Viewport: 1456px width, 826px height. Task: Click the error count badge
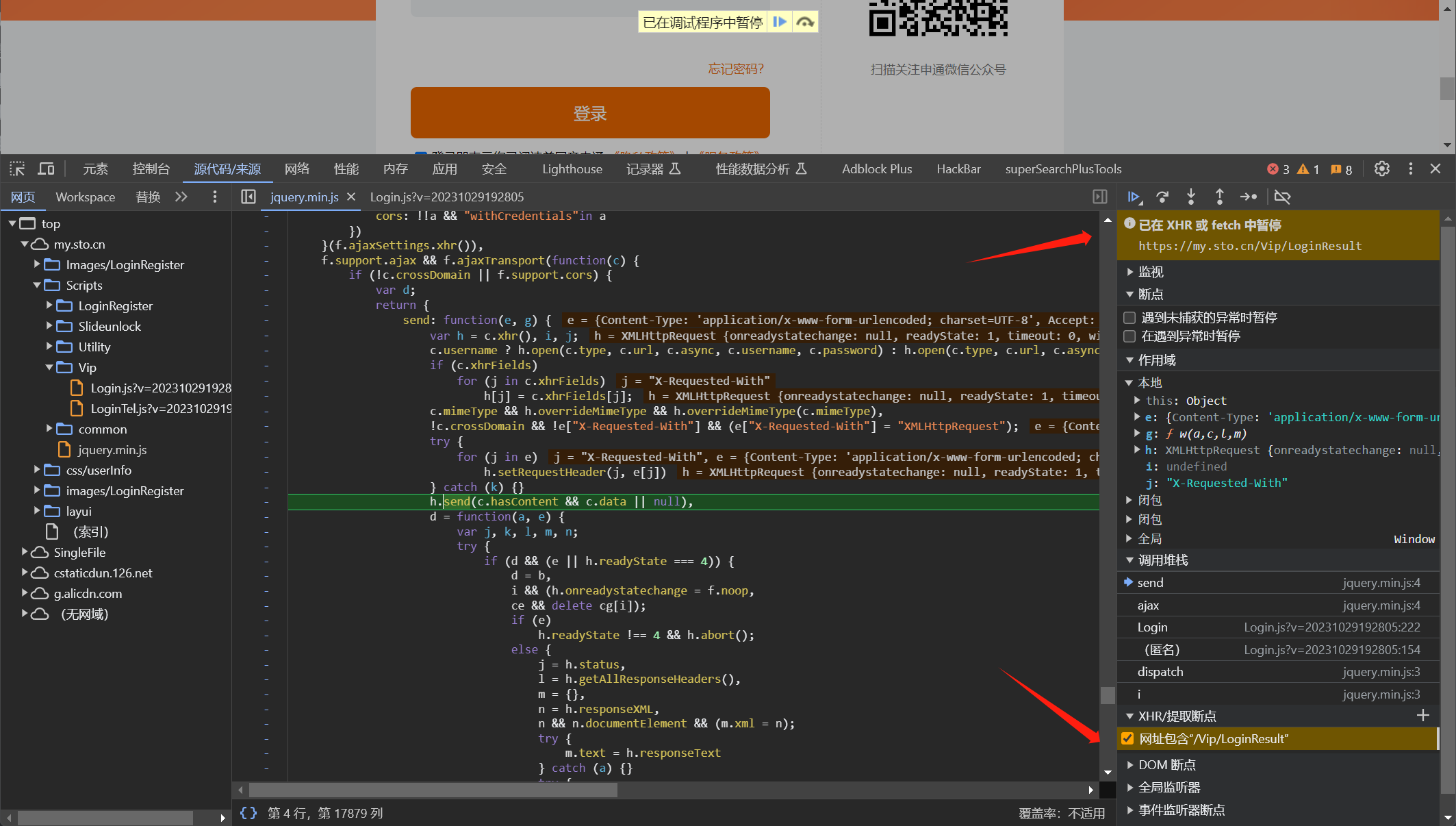click(1278, 169)
